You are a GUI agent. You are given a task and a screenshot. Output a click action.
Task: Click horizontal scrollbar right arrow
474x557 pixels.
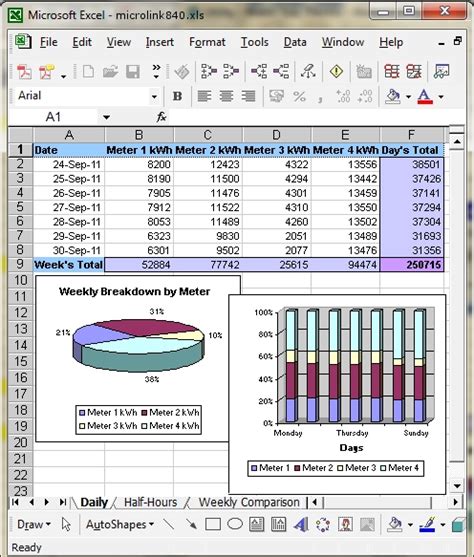click(x=455, y=502)
